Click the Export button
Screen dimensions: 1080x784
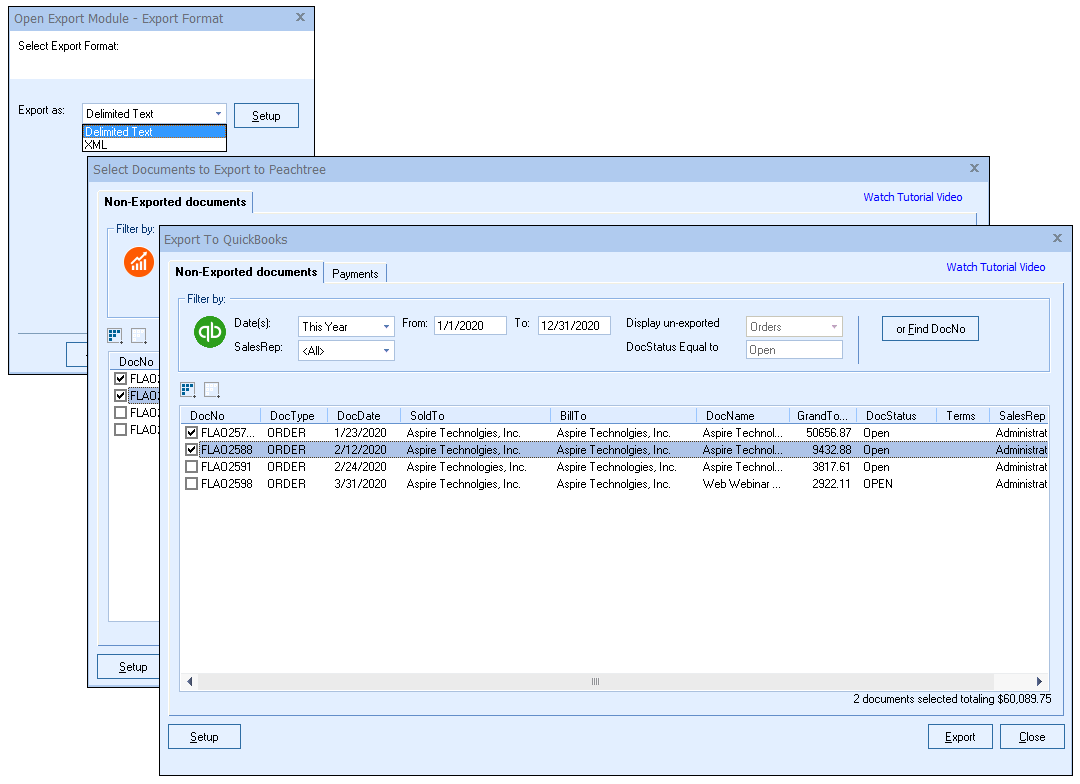(959, 737)
